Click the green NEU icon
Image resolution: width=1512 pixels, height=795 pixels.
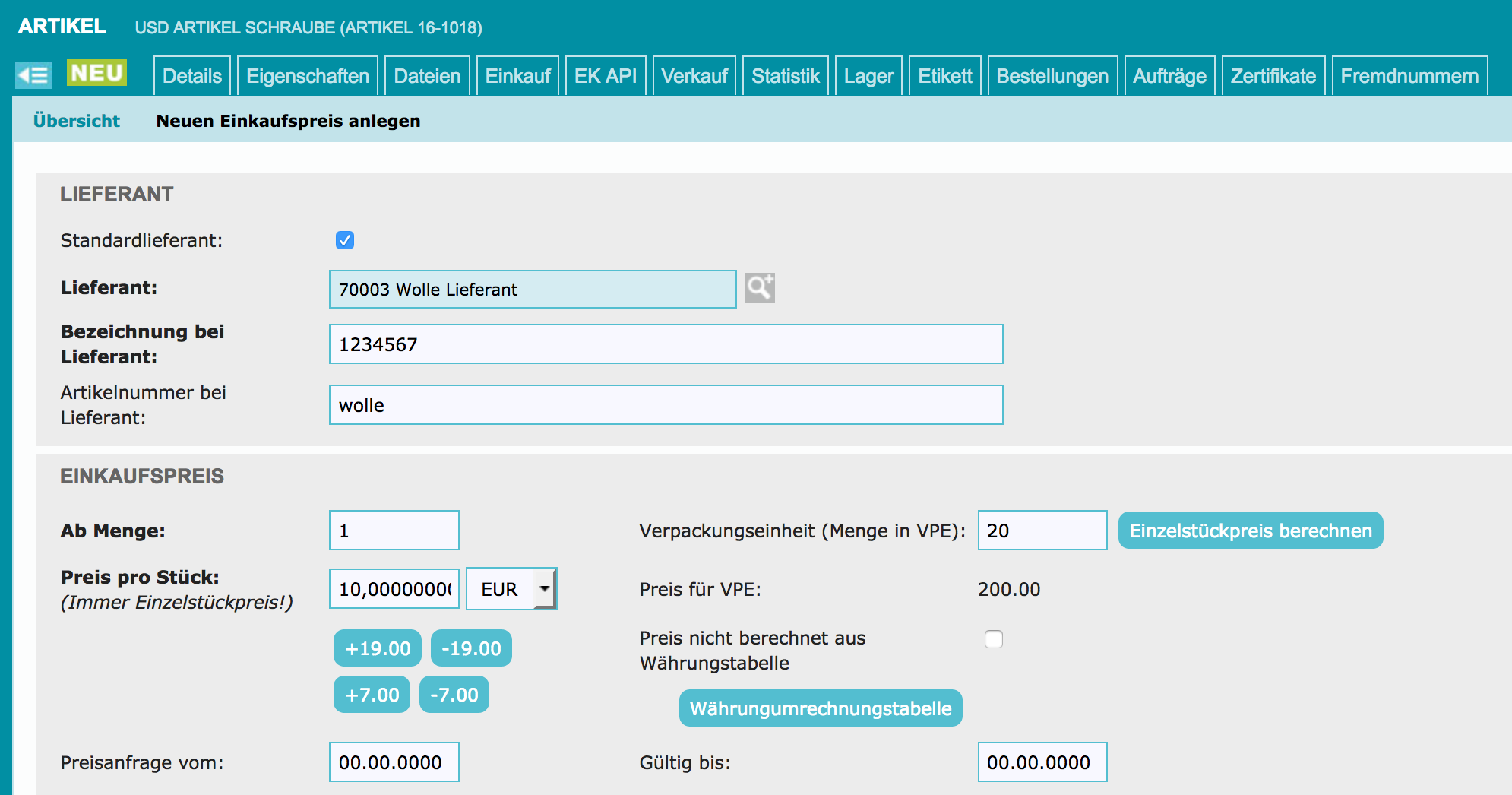click(x=96, y=73)
